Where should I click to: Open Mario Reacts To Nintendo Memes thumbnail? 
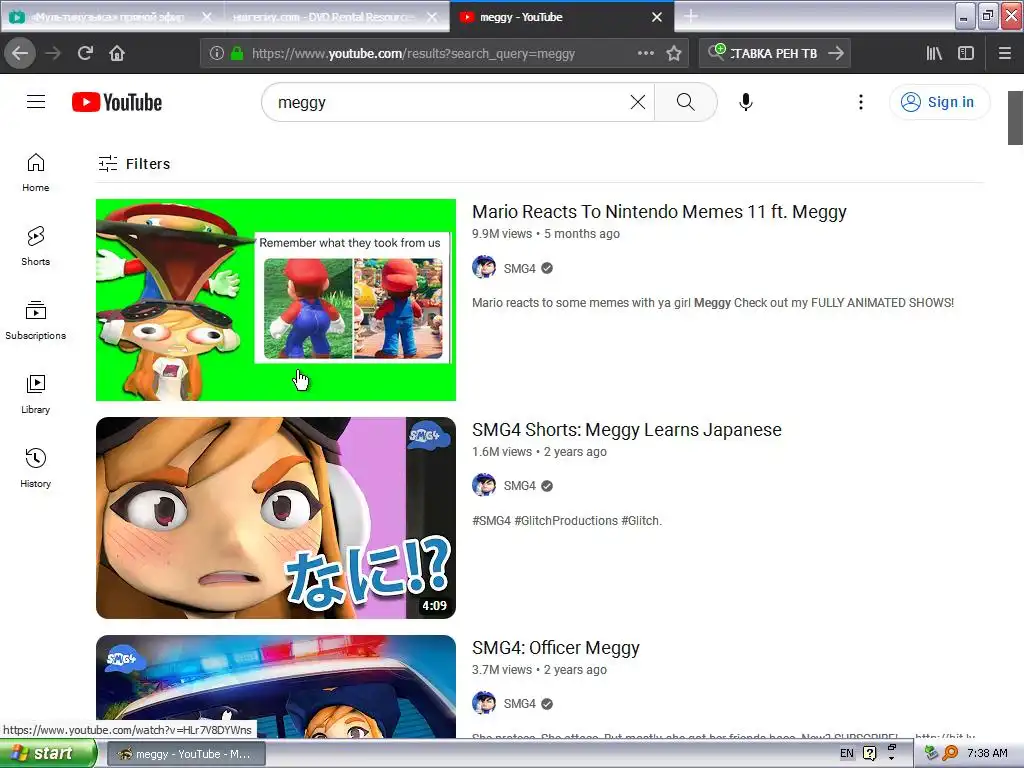pos(276,300)
